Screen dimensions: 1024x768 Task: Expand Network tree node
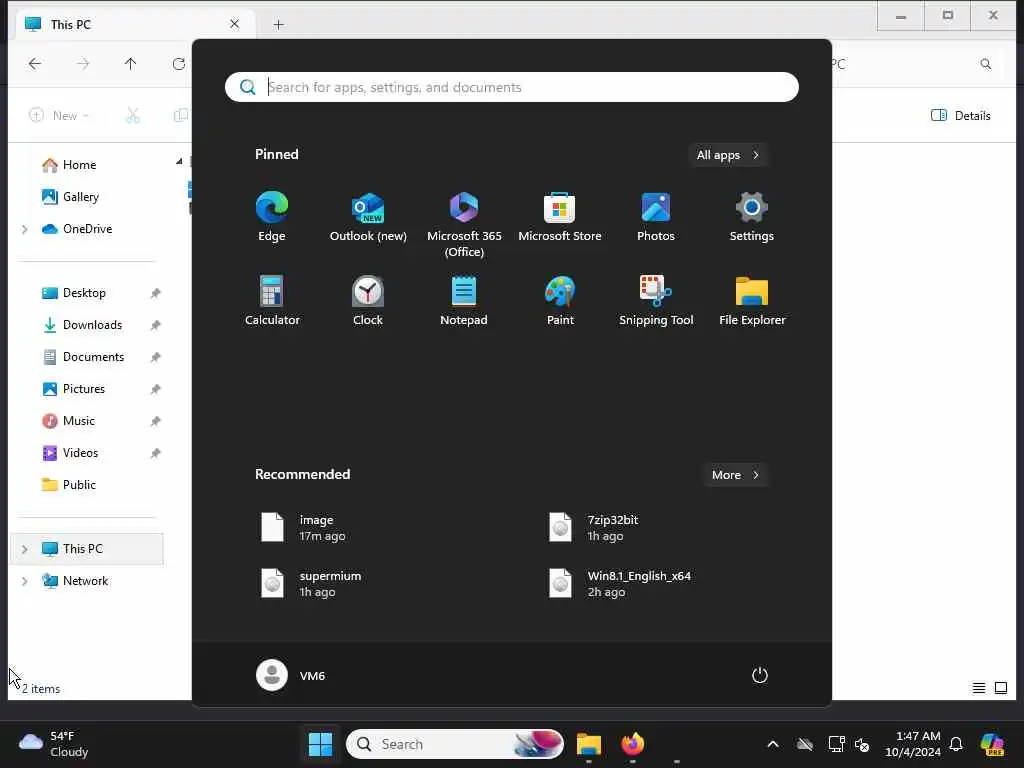[25, 581]
